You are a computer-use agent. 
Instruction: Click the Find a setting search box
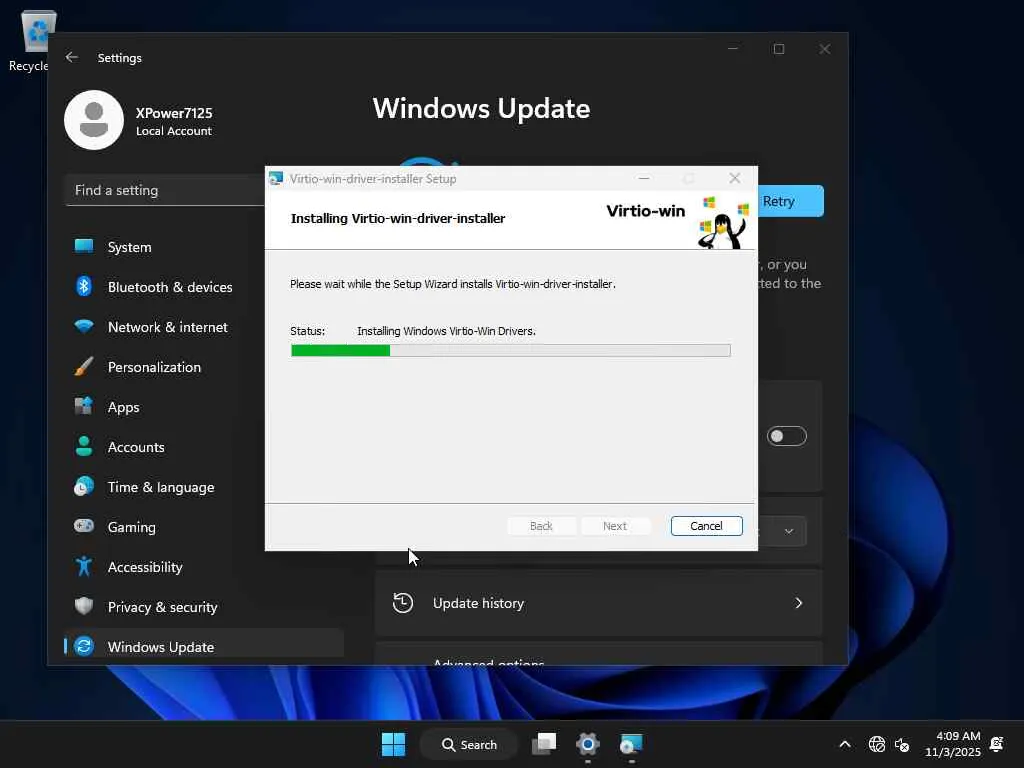[165, 190]
